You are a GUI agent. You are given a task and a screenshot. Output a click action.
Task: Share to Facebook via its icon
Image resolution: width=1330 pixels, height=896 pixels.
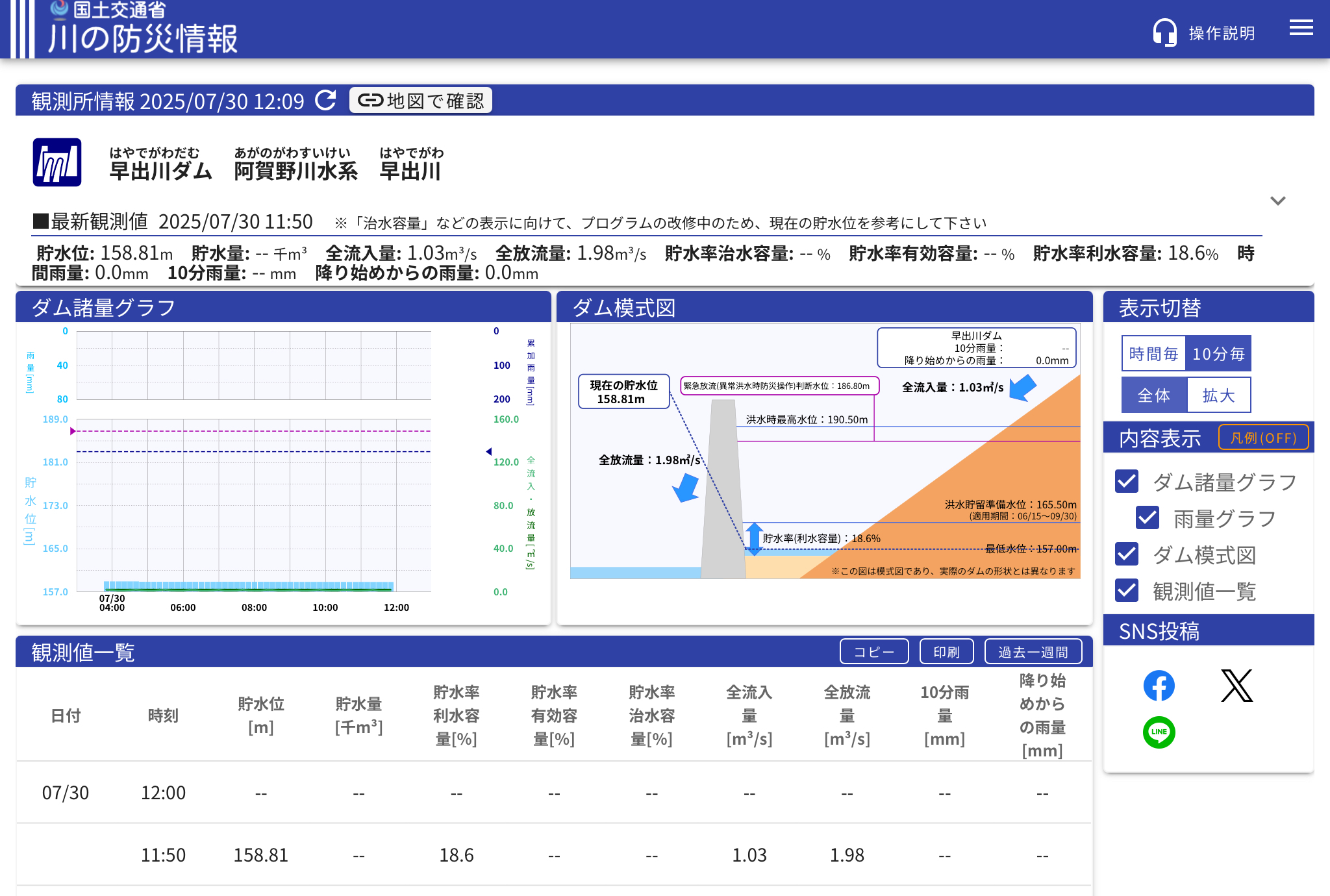click(1159, 686)
